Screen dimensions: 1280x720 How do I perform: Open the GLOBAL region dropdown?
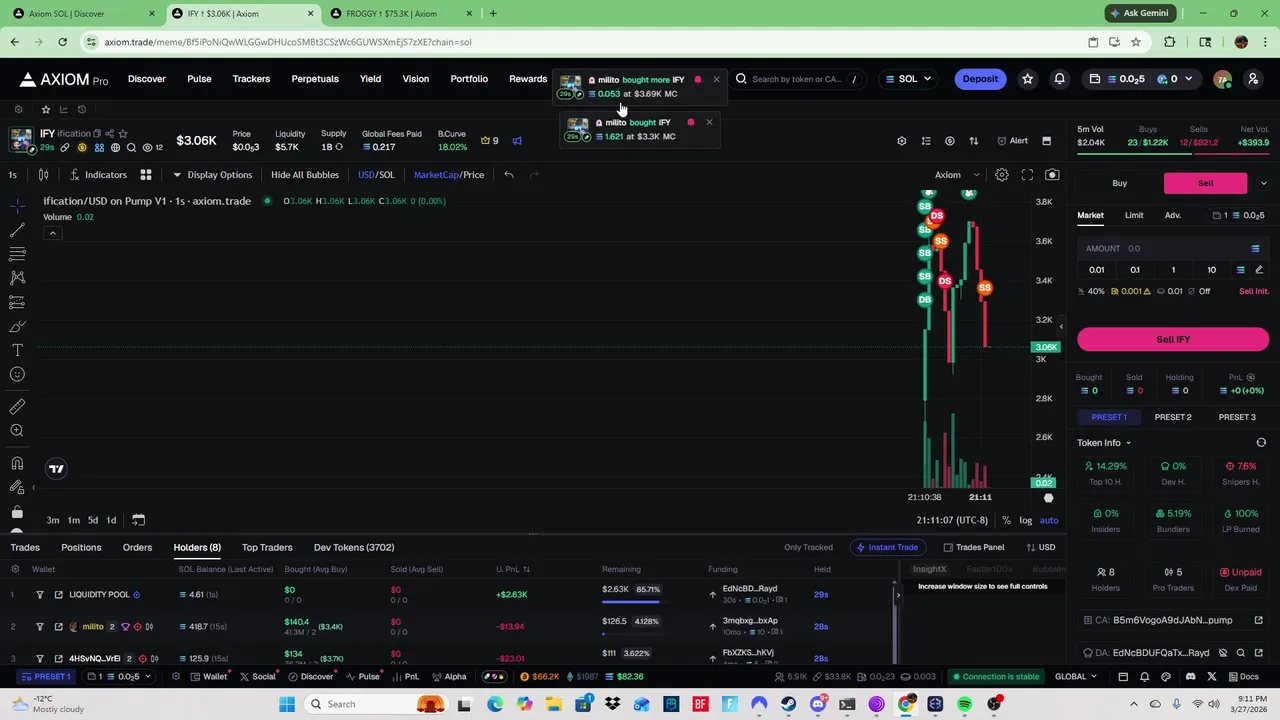pyautogui.click(x=1076, y=677)
